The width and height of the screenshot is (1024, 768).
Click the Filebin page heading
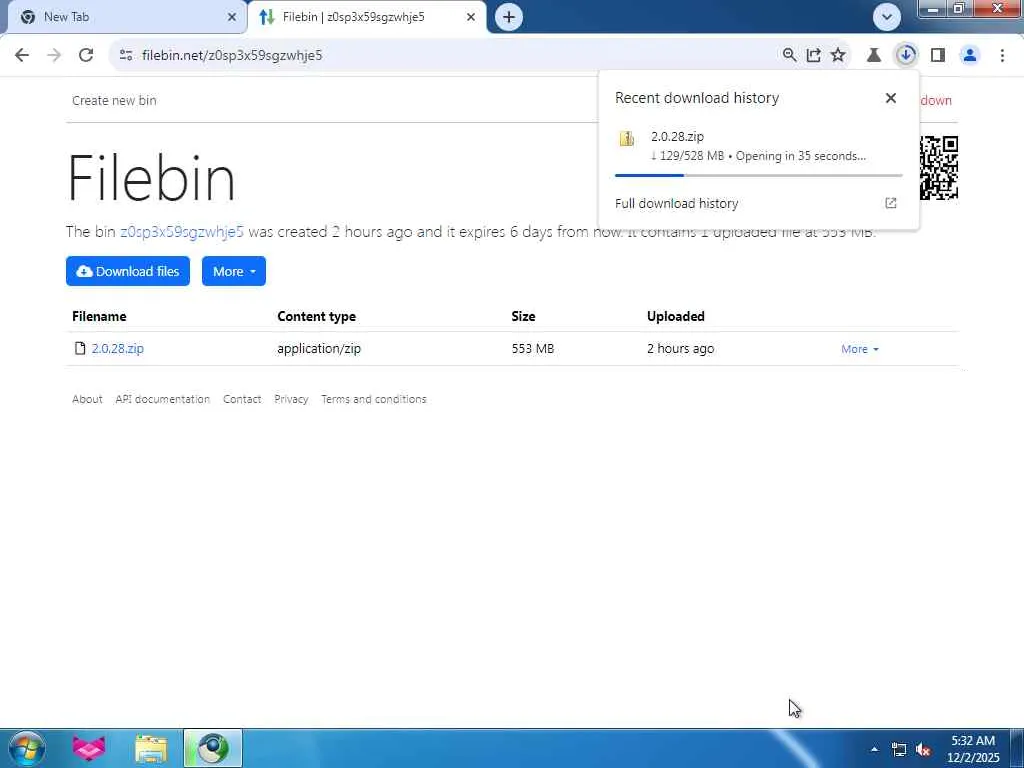tap(151, 178)
